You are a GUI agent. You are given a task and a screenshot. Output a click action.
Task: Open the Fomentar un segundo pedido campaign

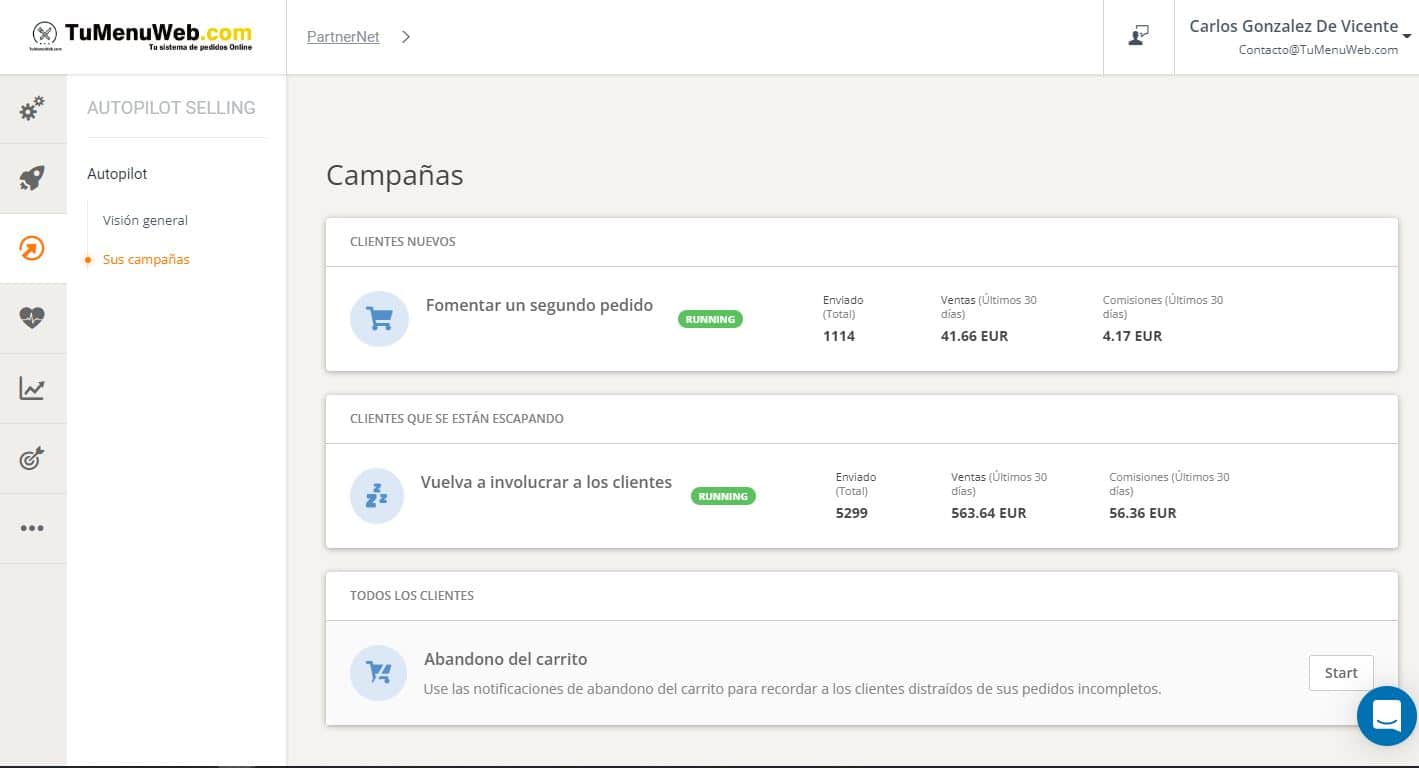[539, 305]
